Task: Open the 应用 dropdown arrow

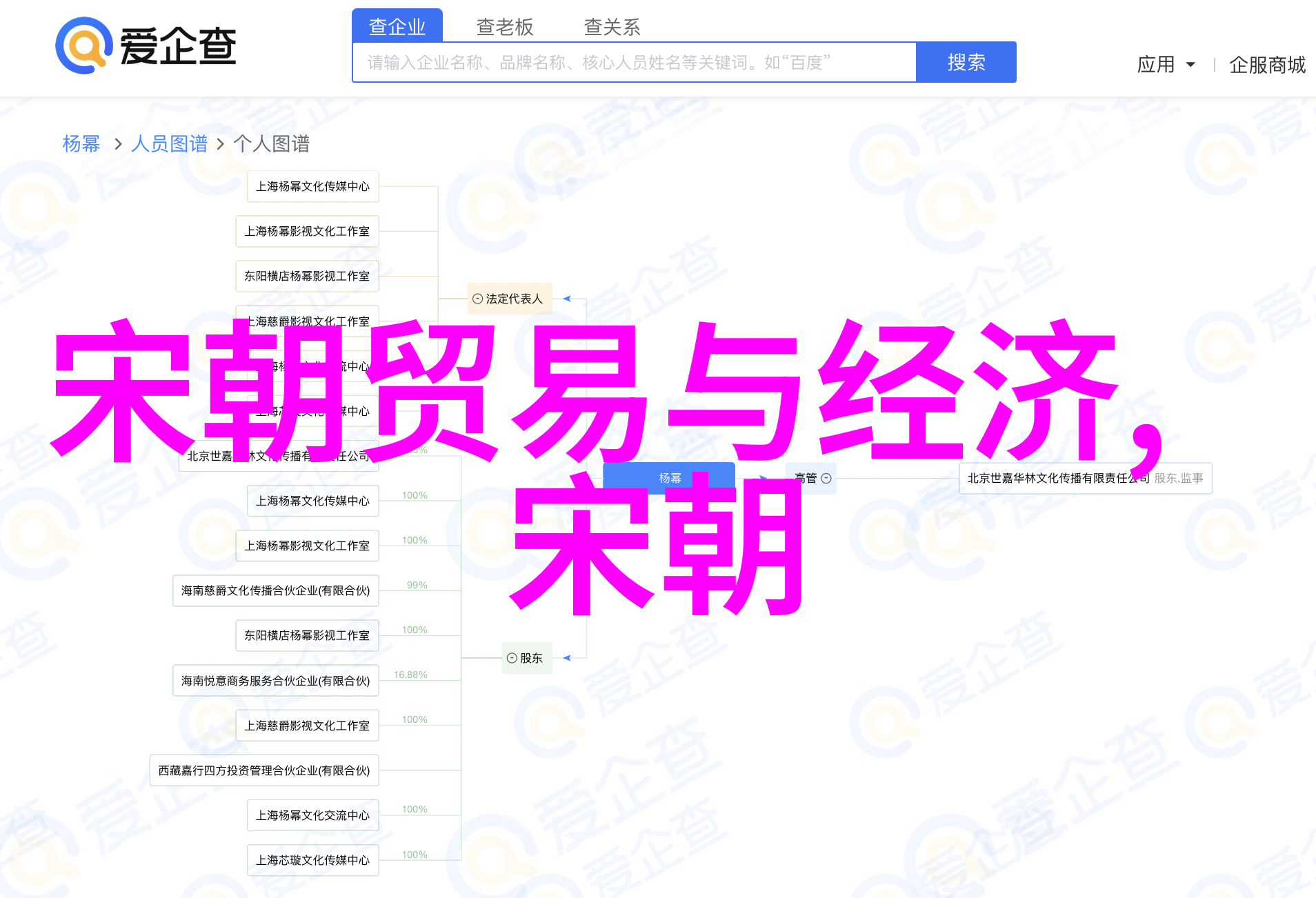Action: tap(1190, 65)
